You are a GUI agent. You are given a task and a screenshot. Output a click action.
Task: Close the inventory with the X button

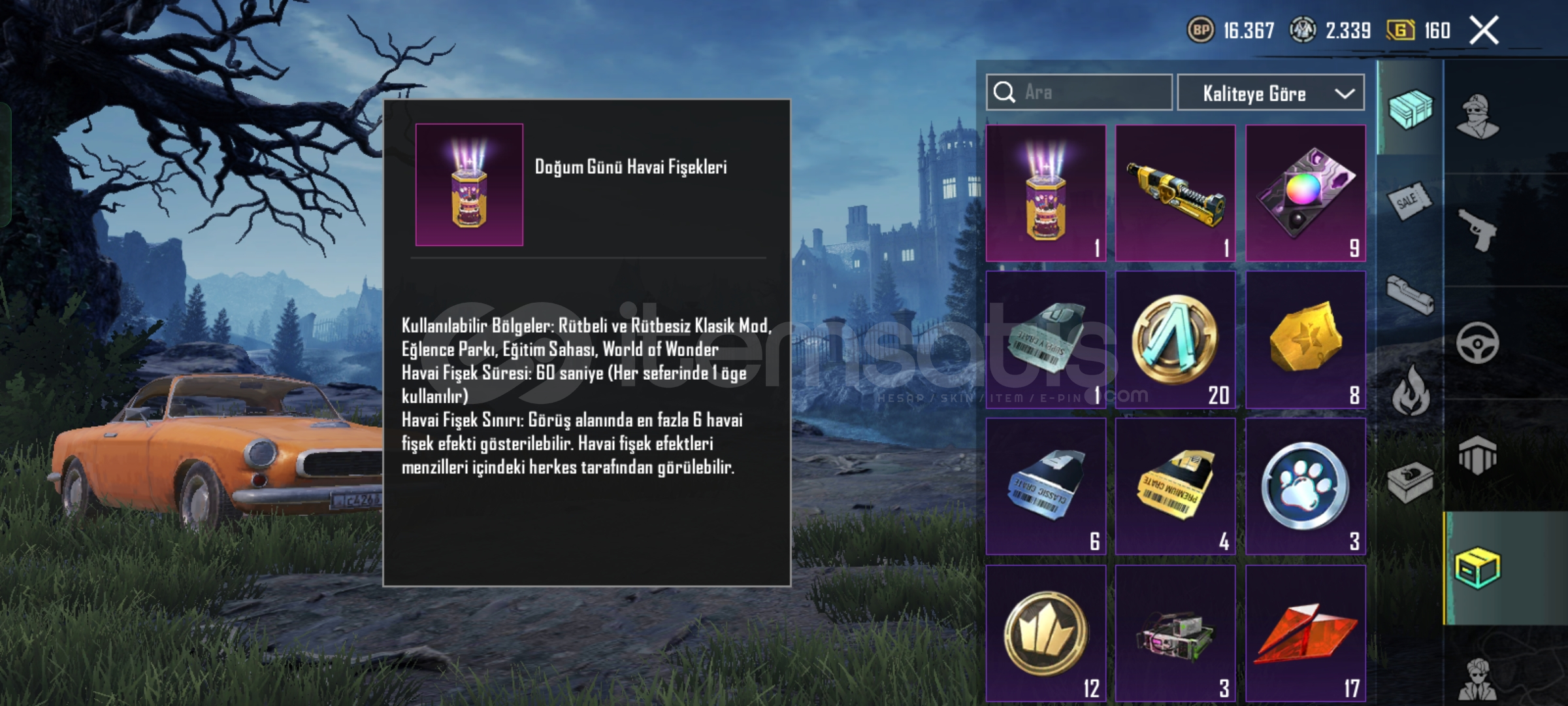pyautogui.click(x=1484, y=30)
